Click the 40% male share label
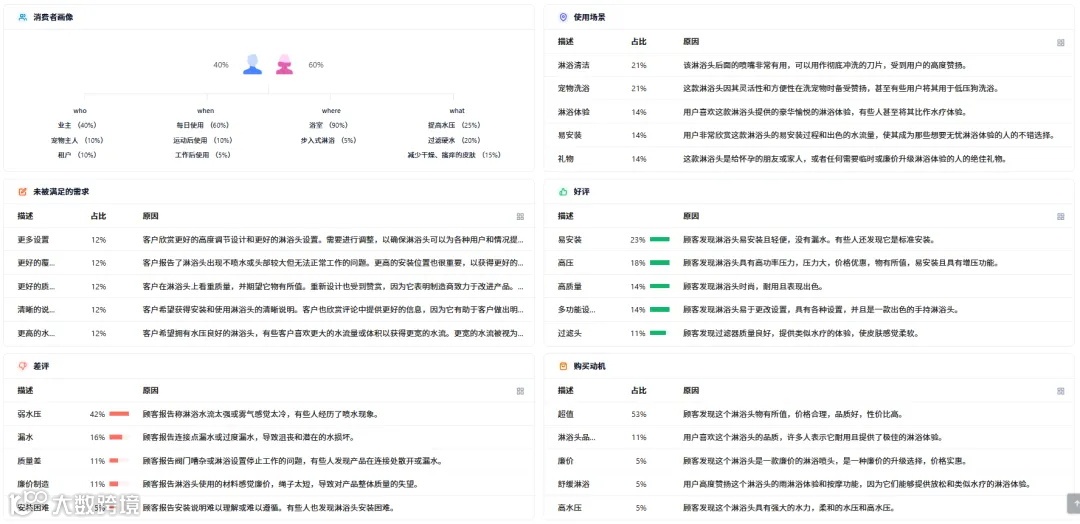The image size is (1080, 524). click(x=220, y=65)
